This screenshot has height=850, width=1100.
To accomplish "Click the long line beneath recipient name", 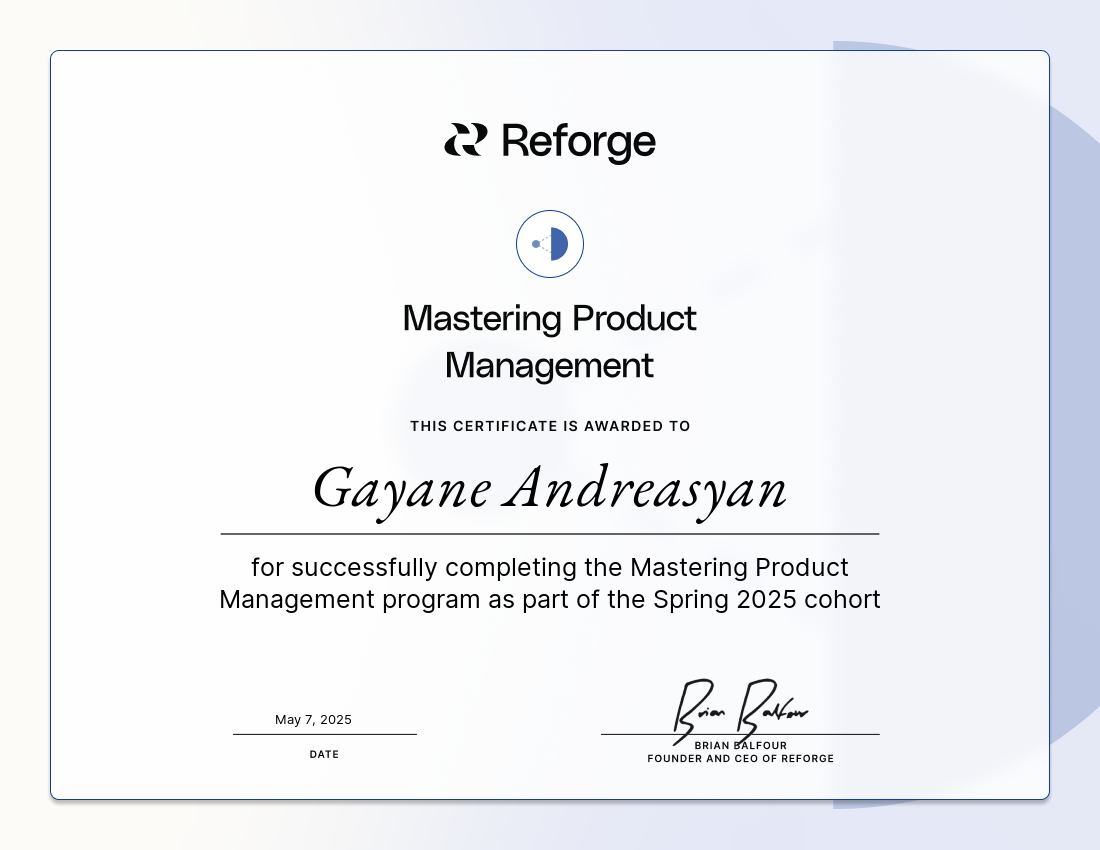I will tap(550, 534).
